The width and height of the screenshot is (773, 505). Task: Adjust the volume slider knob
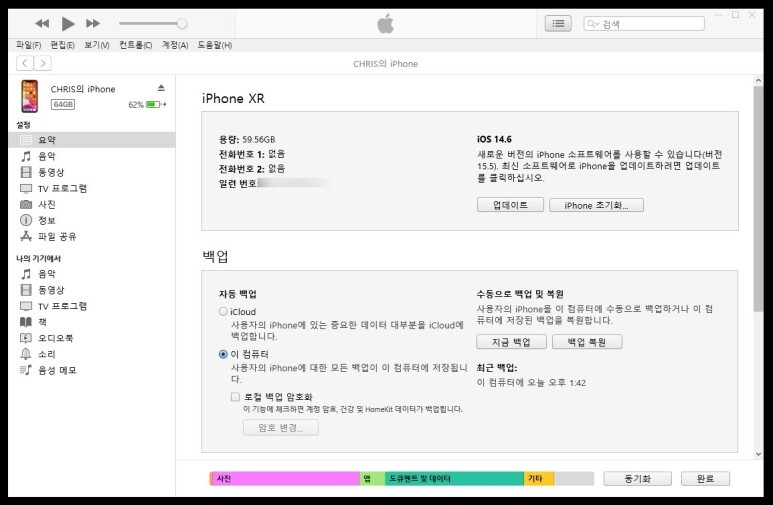click(182, 23)
